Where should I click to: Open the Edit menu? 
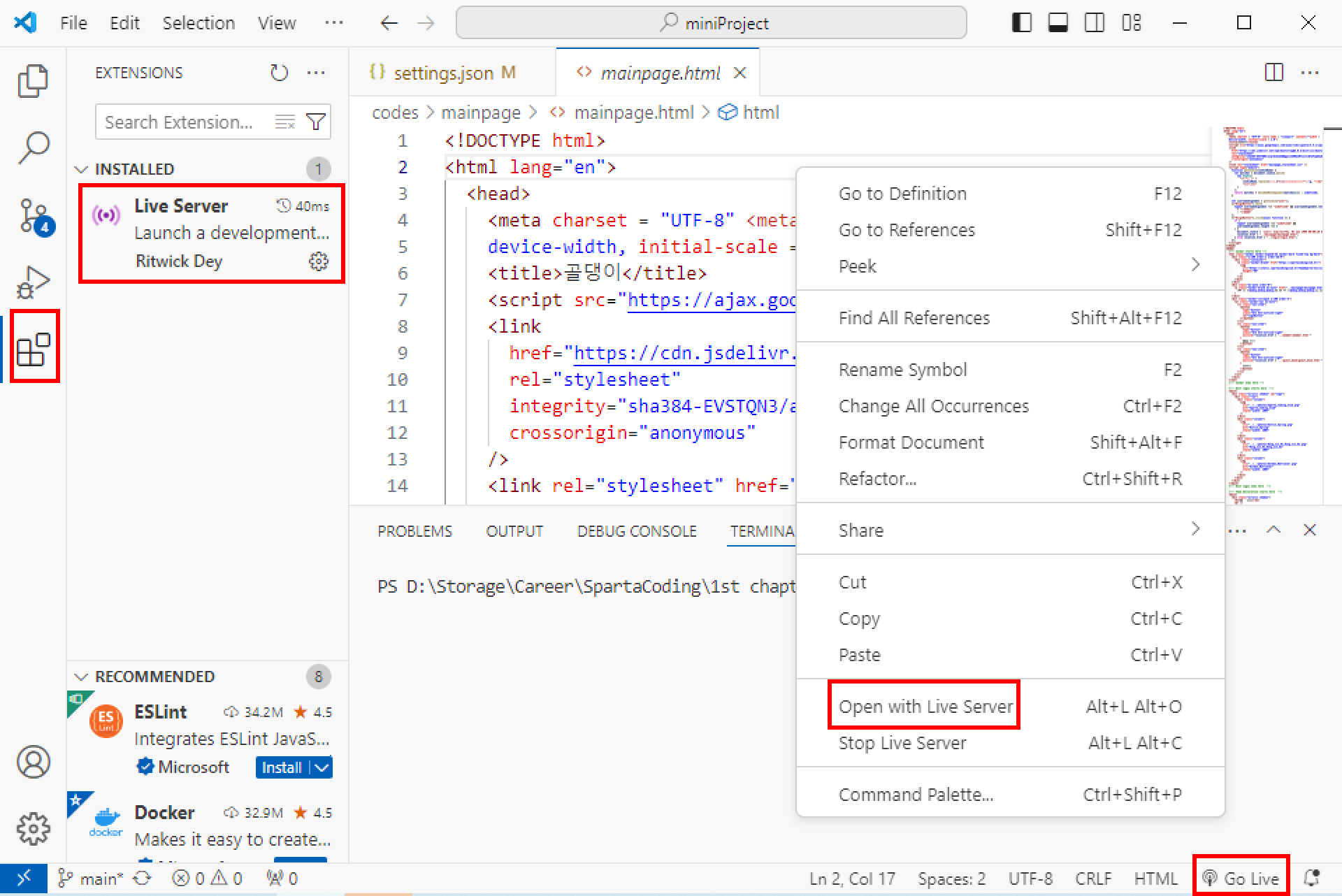124,23
